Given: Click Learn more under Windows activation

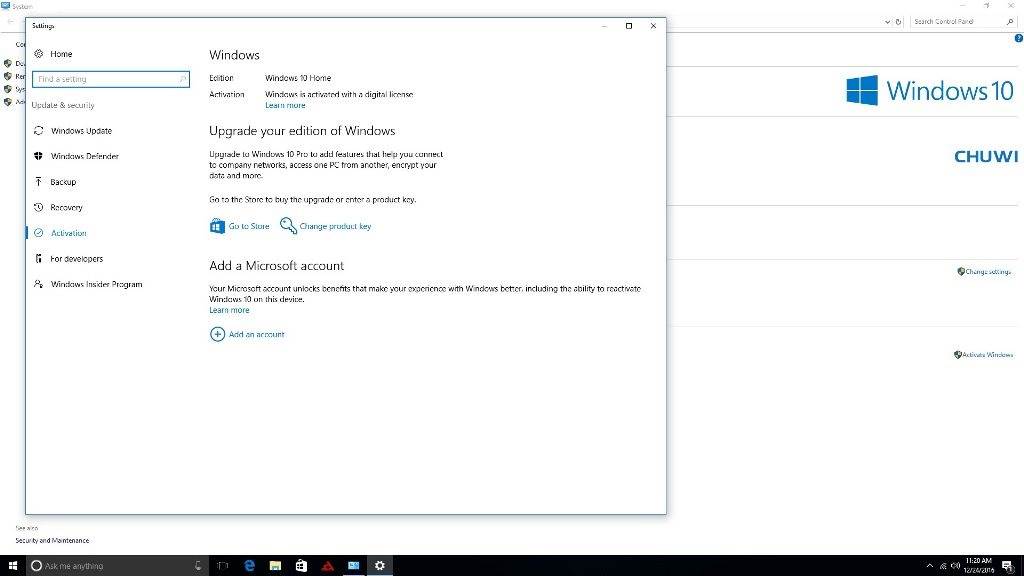Looking at the screenshot, I should 285,105.
